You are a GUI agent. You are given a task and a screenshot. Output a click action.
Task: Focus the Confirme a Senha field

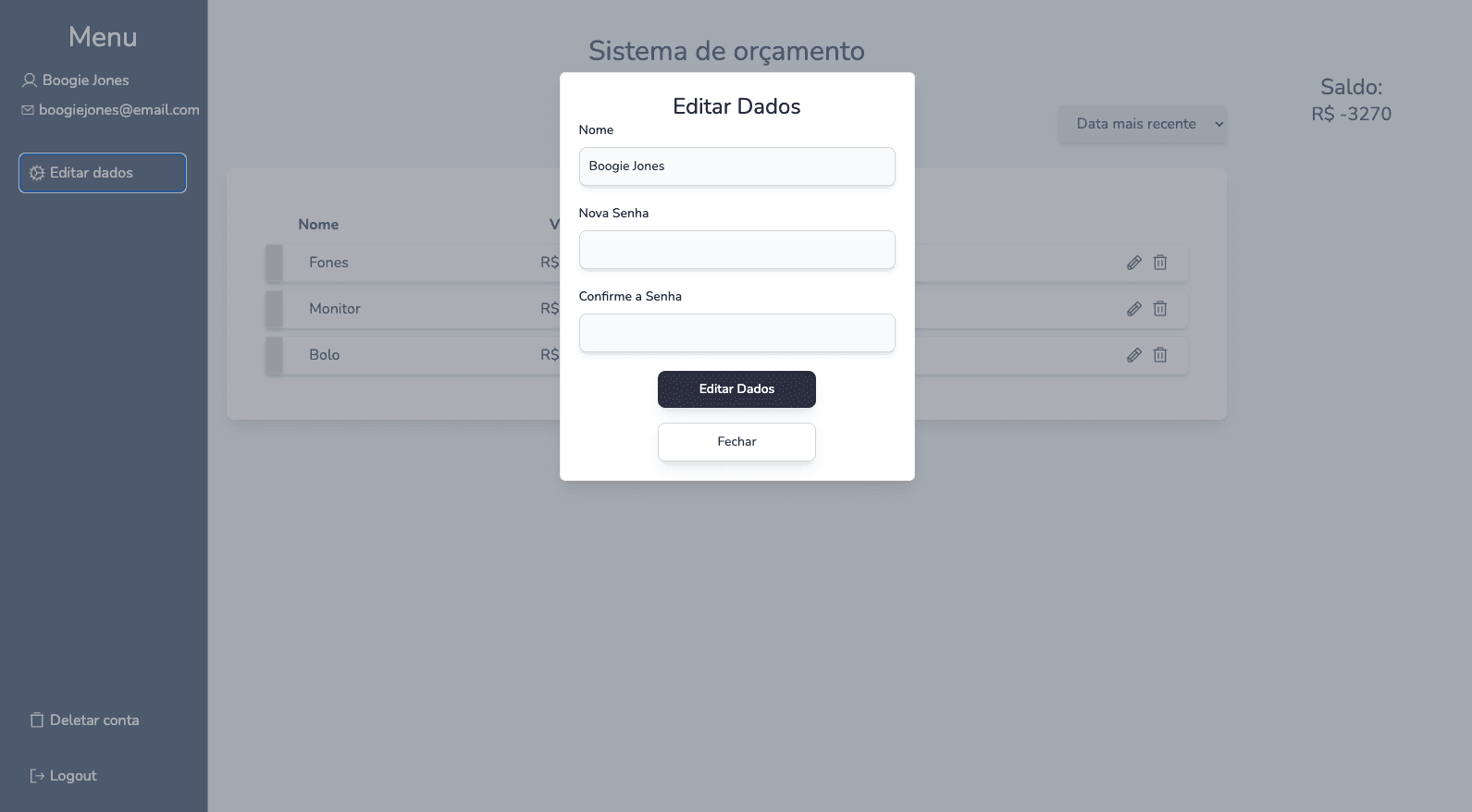[x=736, y=333]
